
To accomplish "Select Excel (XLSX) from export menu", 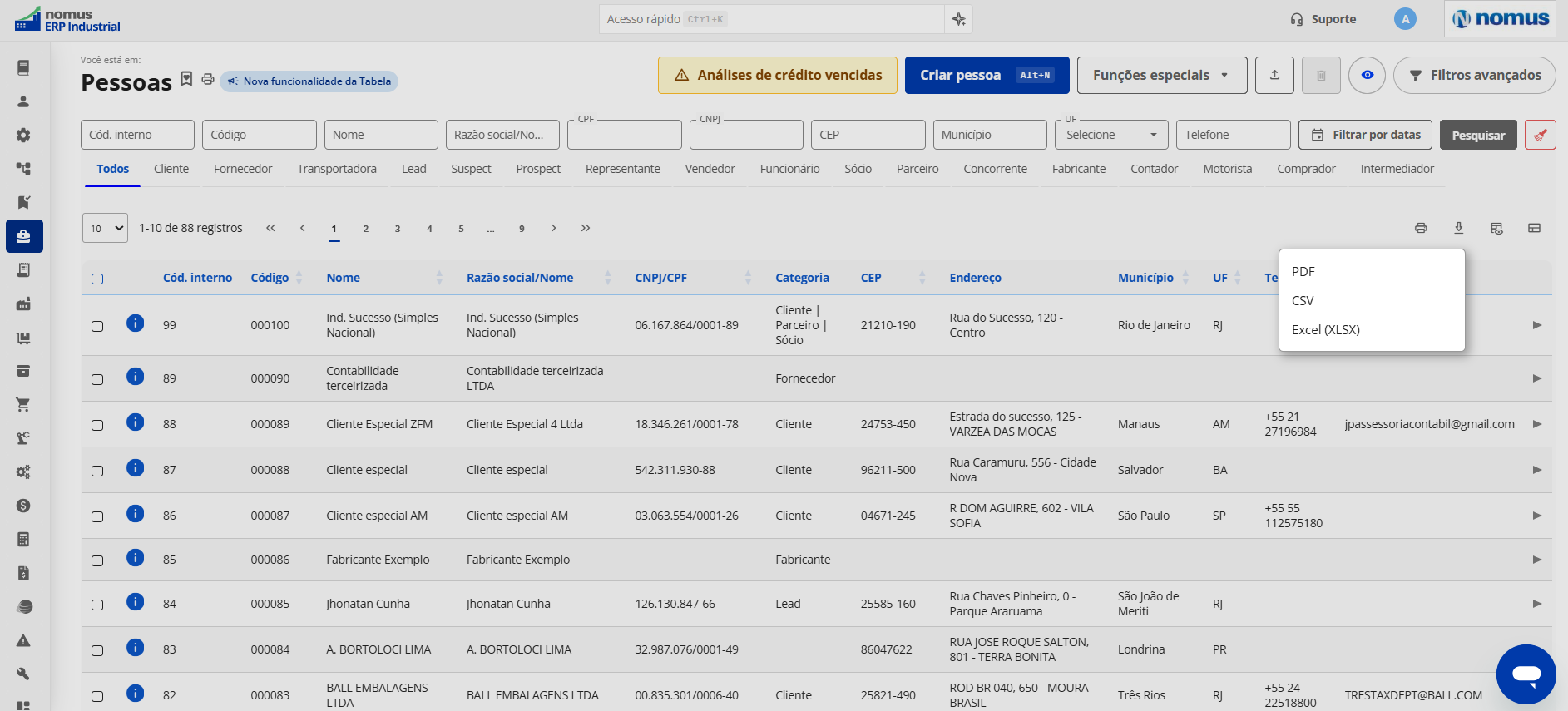I will (1325, 329).
